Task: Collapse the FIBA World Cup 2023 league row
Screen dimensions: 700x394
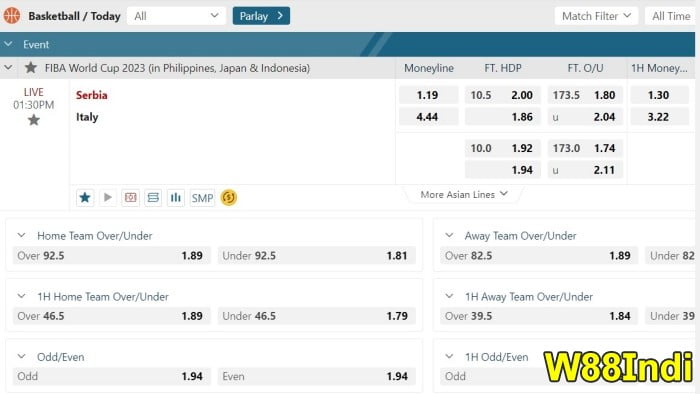Action: click(8, 68)
